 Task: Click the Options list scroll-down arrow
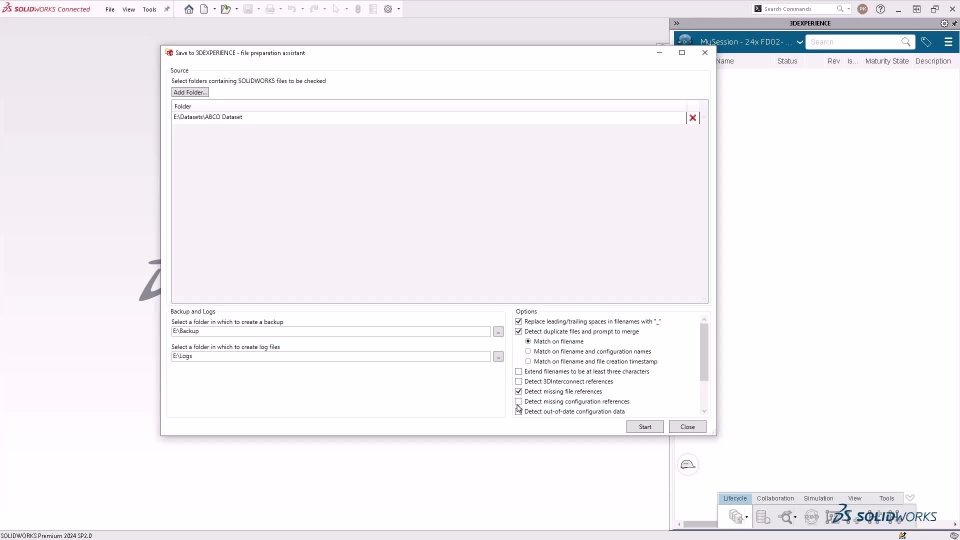(x=704, y=411)
